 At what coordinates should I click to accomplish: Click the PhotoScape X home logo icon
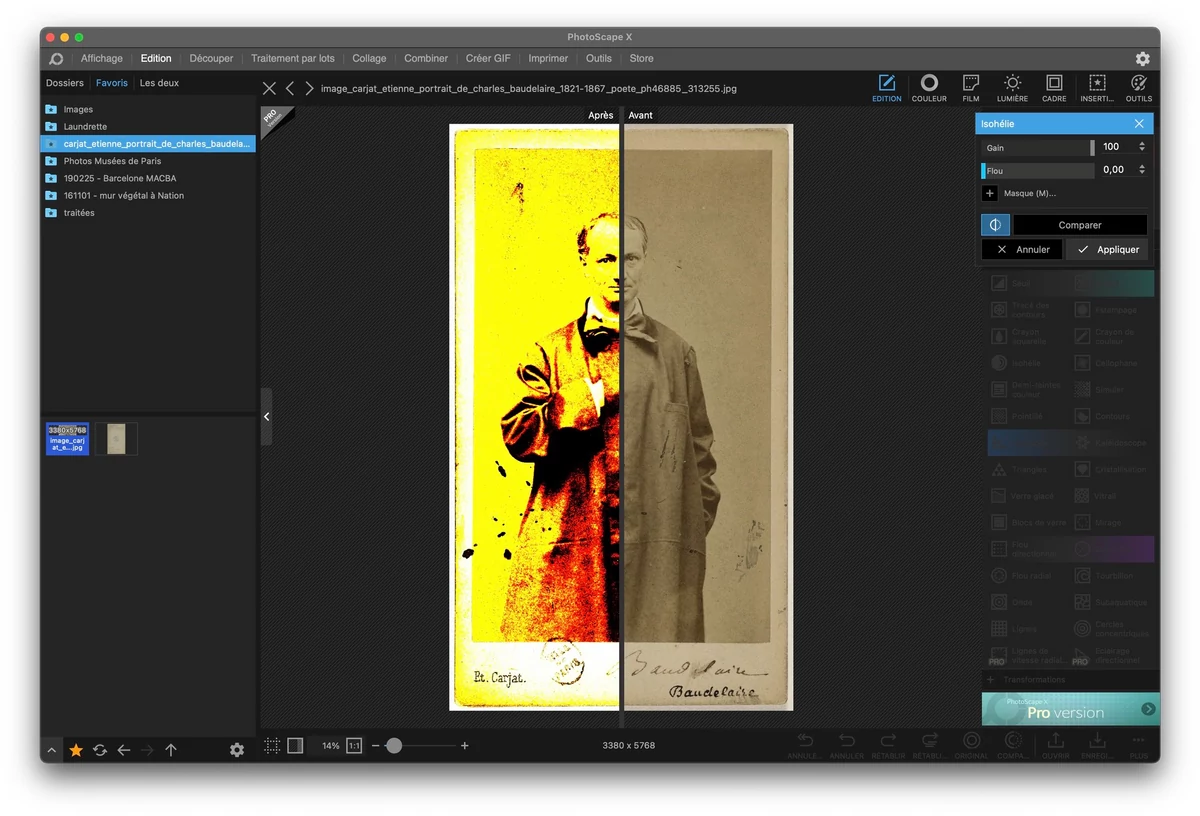pyautogui.click(x=56, y=59)
